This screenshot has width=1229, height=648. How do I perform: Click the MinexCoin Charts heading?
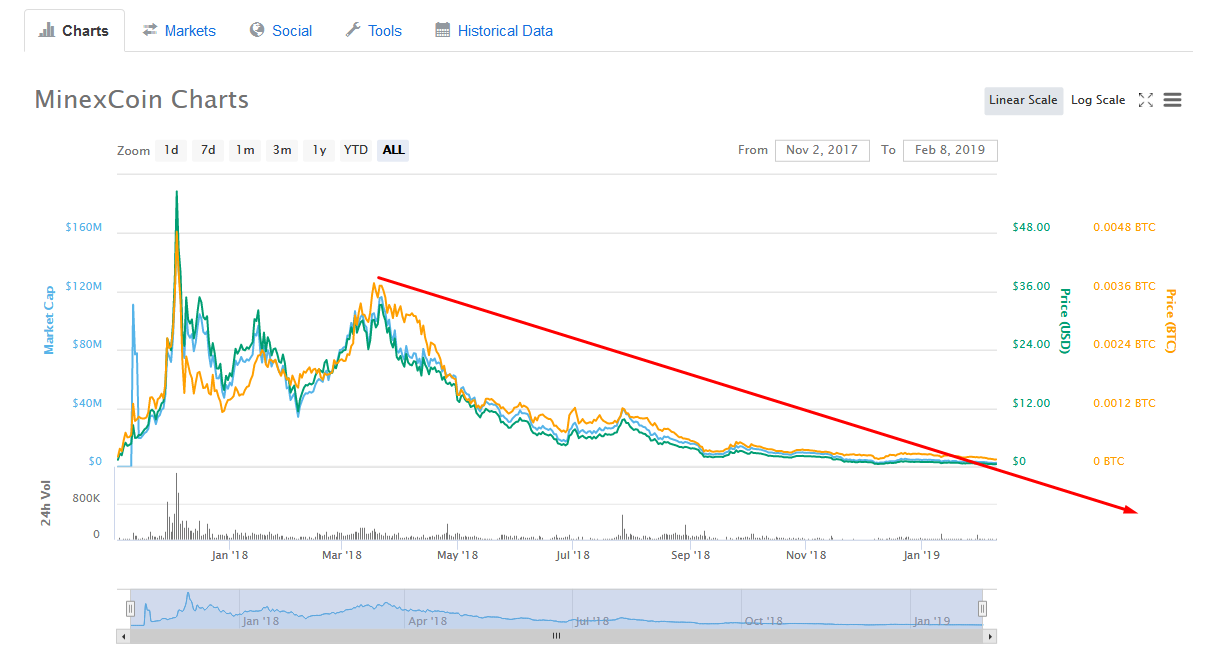142,100
